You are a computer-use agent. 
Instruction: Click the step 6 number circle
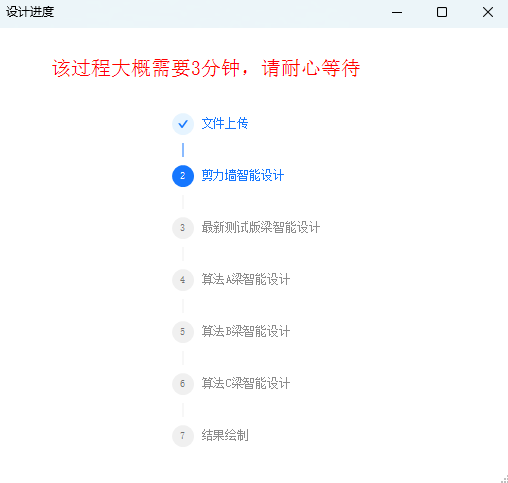click(183, 384)
